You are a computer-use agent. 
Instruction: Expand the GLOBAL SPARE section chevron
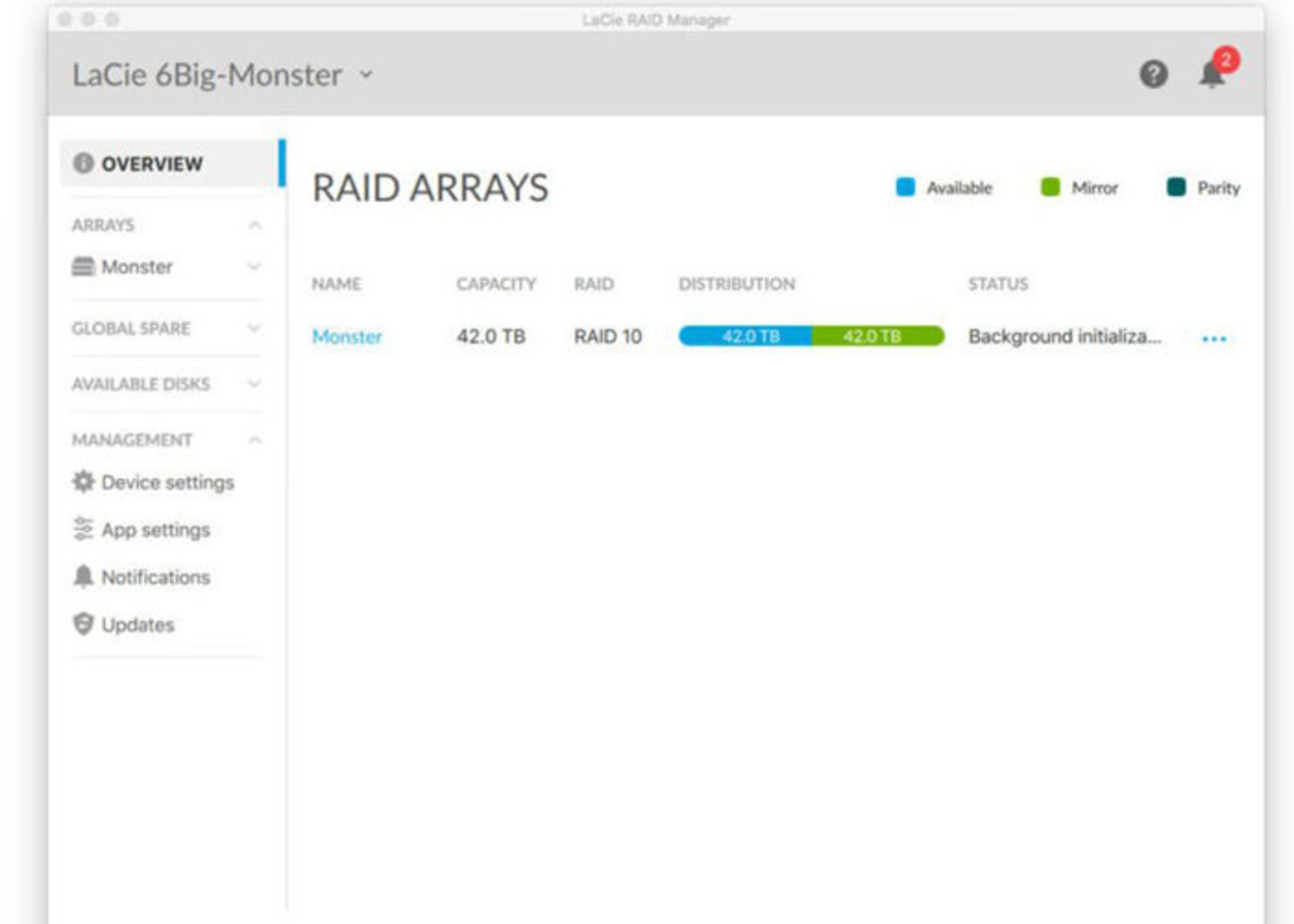pos(254,328)
